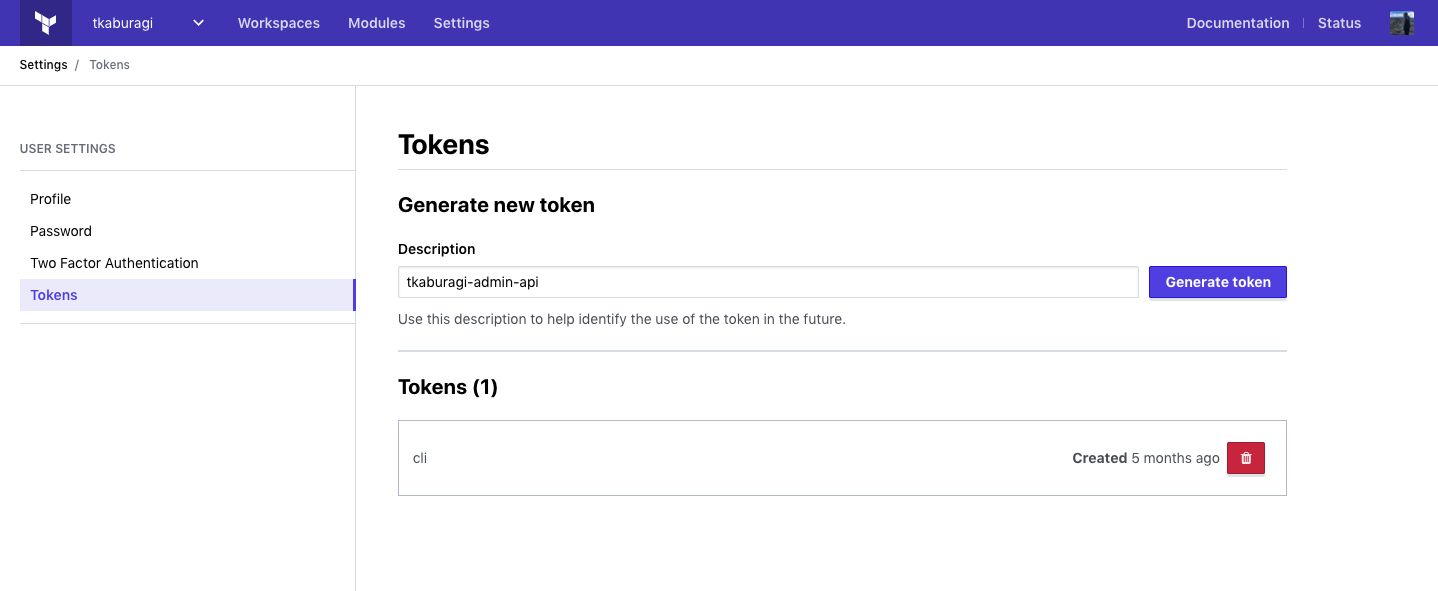Image resolution: width=1438 pixels, height=591 pixels.
Task: Open the user avatar menu
Action: pyautogui.click(x=1401, y=23)
